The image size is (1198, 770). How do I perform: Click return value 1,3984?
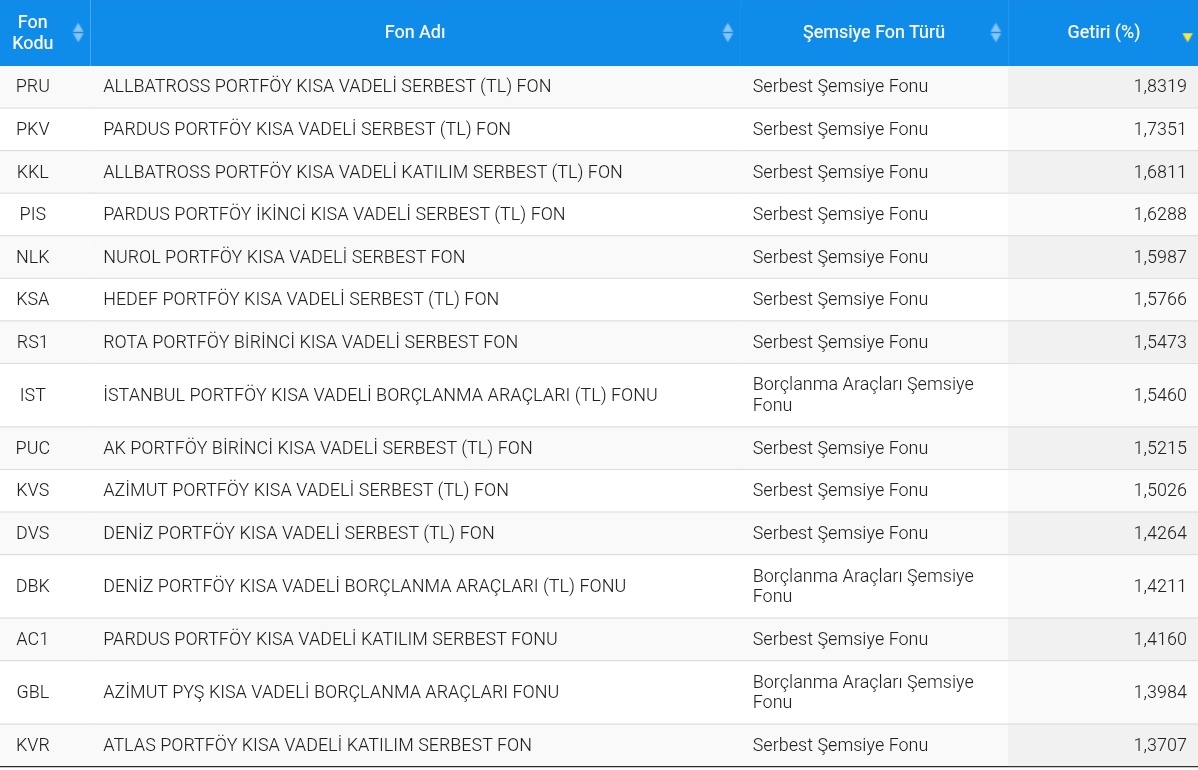[1160, 692]
